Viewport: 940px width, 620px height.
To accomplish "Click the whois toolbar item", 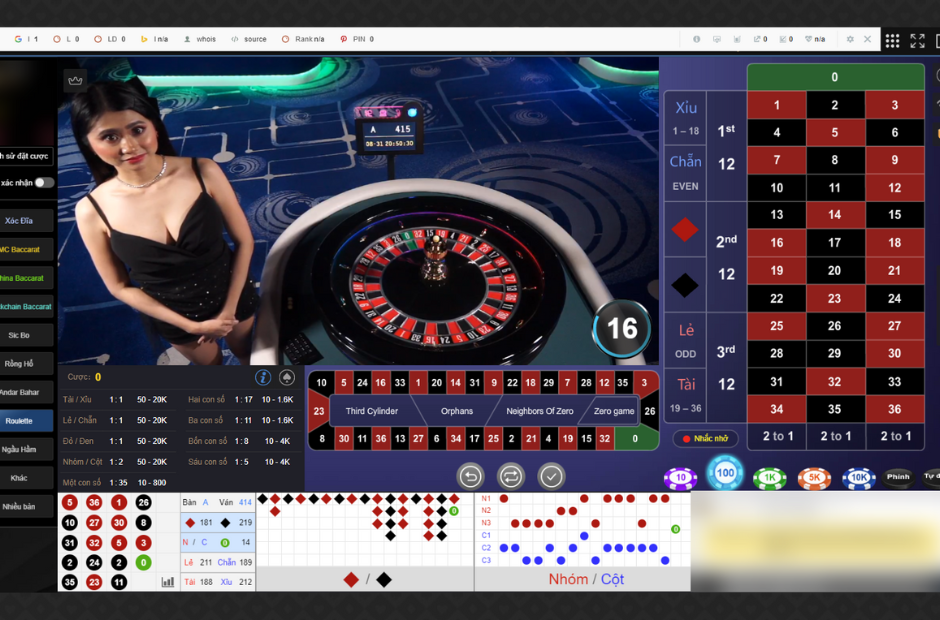I will tap(200, 39).
